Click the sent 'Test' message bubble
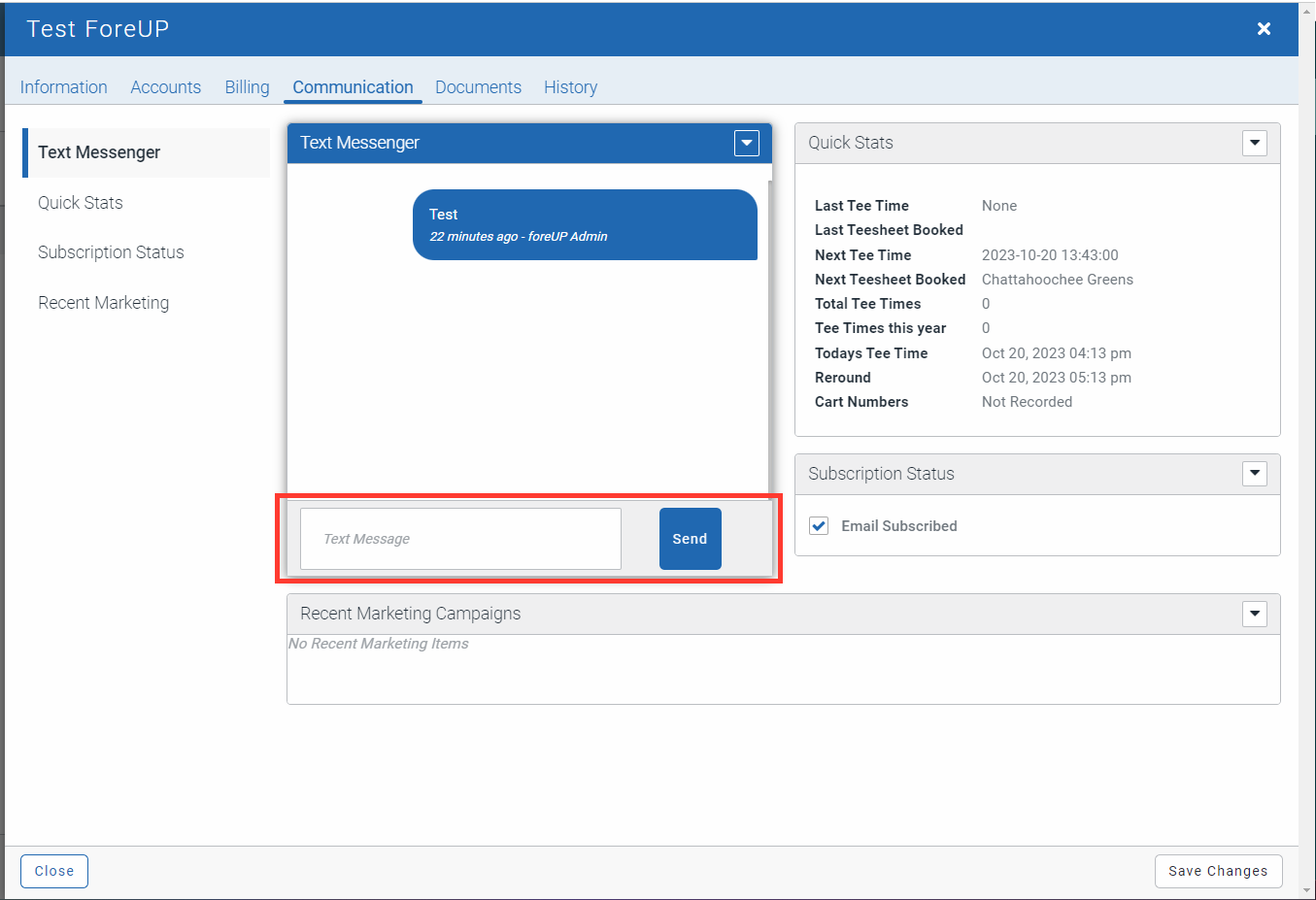The height and width of the screenshot is (900, 1316). coord(585,224)
